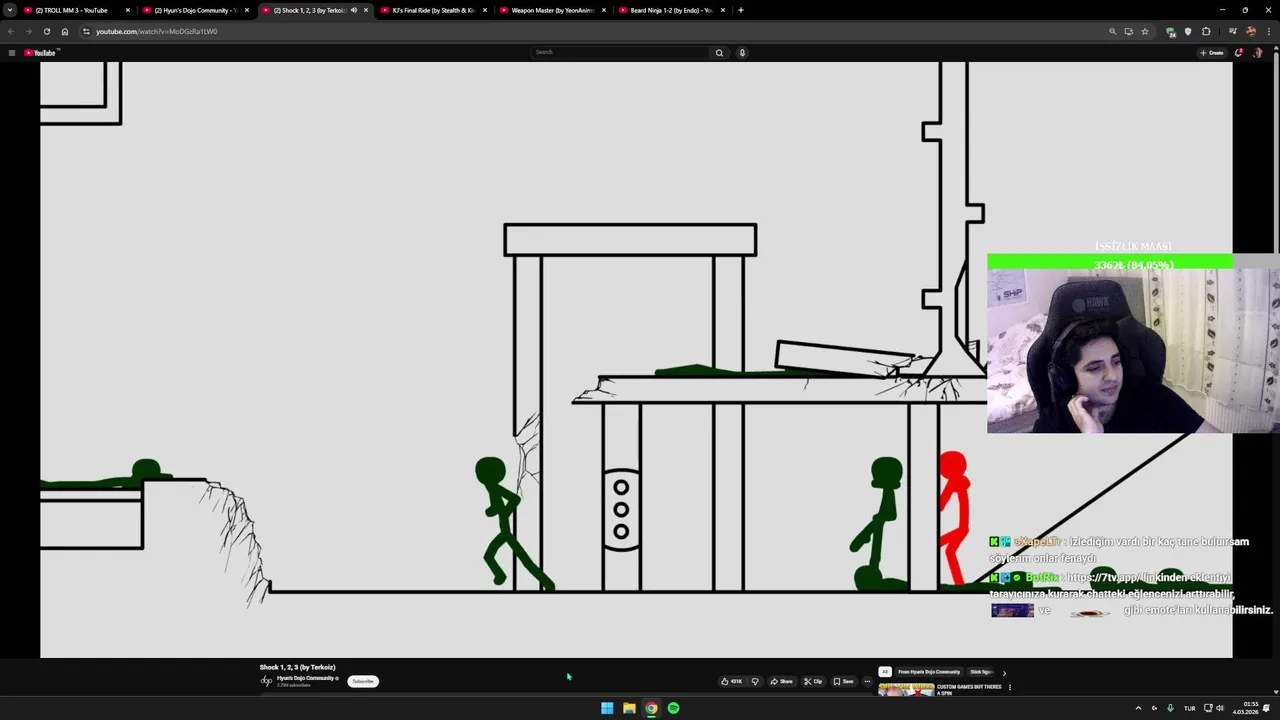This screenshot has height=720, width=1280.
Task: Save the video to playlist
Action: coord(844,681)
